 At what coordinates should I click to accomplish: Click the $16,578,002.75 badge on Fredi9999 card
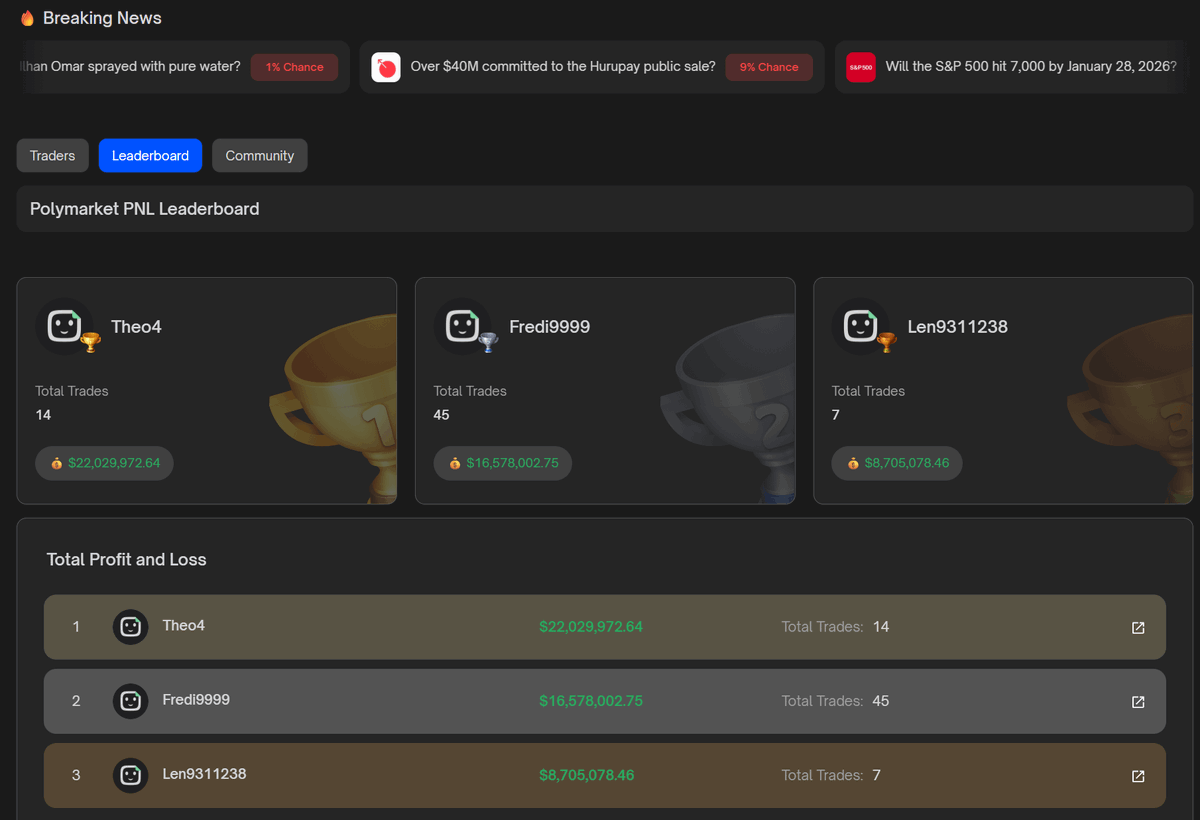(503, 463)
